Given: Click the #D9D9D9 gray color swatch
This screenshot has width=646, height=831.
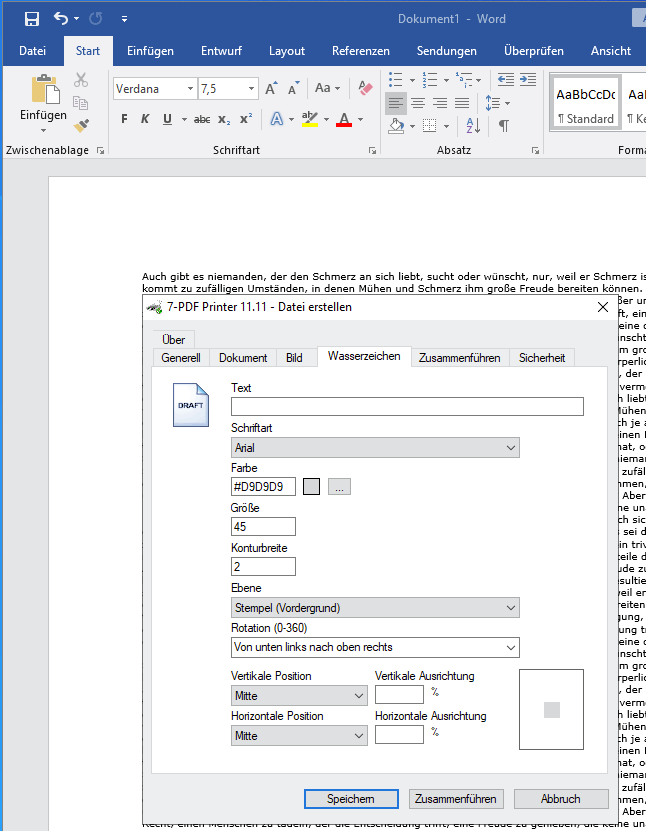Looking at the screenshot, I should 311,487.
